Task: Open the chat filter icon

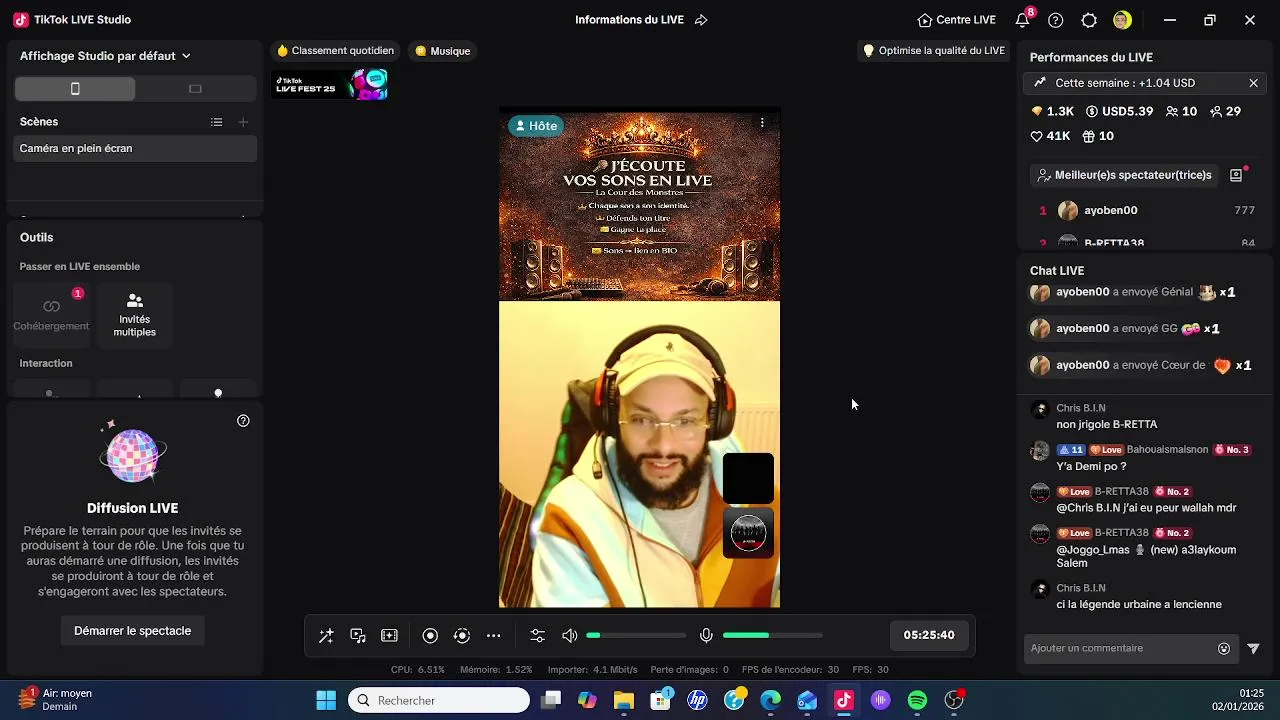Action: (x=1253, y=648)
